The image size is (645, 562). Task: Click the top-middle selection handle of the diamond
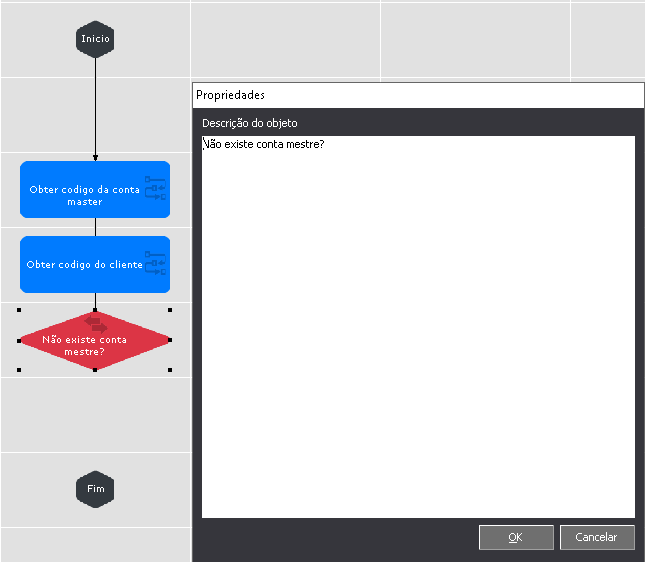tap(95, 310)
